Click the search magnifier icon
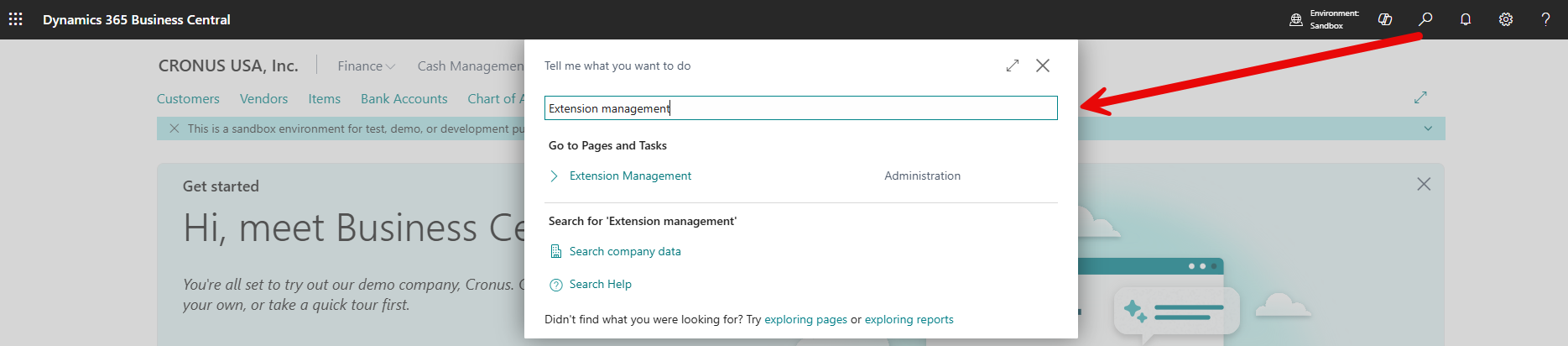1568x346 pixels. [x=1425, y=19]
